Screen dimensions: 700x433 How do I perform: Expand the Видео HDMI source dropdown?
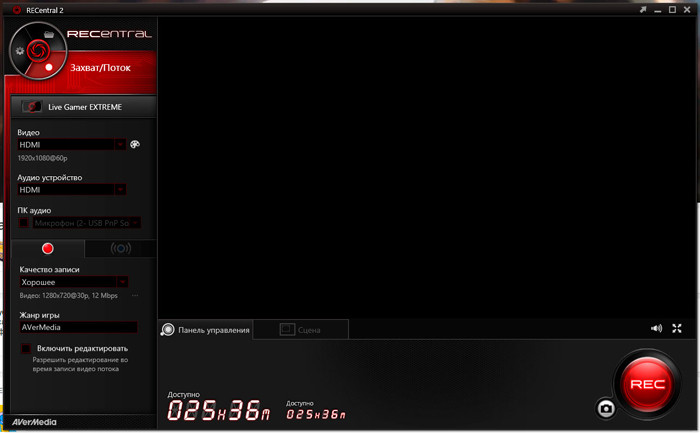[120, 145]
